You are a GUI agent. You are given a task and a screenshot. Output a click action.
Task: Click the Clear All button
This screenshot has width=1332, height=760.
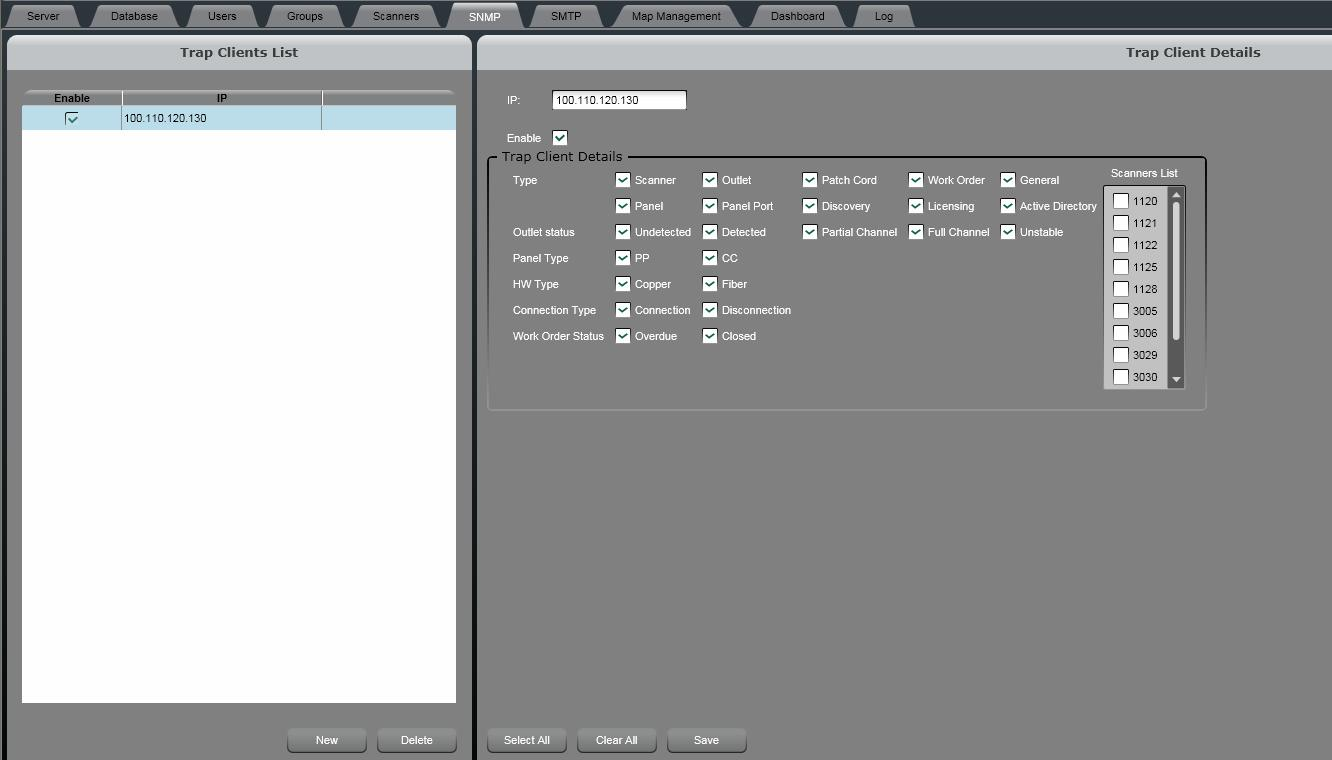point(616,740)
